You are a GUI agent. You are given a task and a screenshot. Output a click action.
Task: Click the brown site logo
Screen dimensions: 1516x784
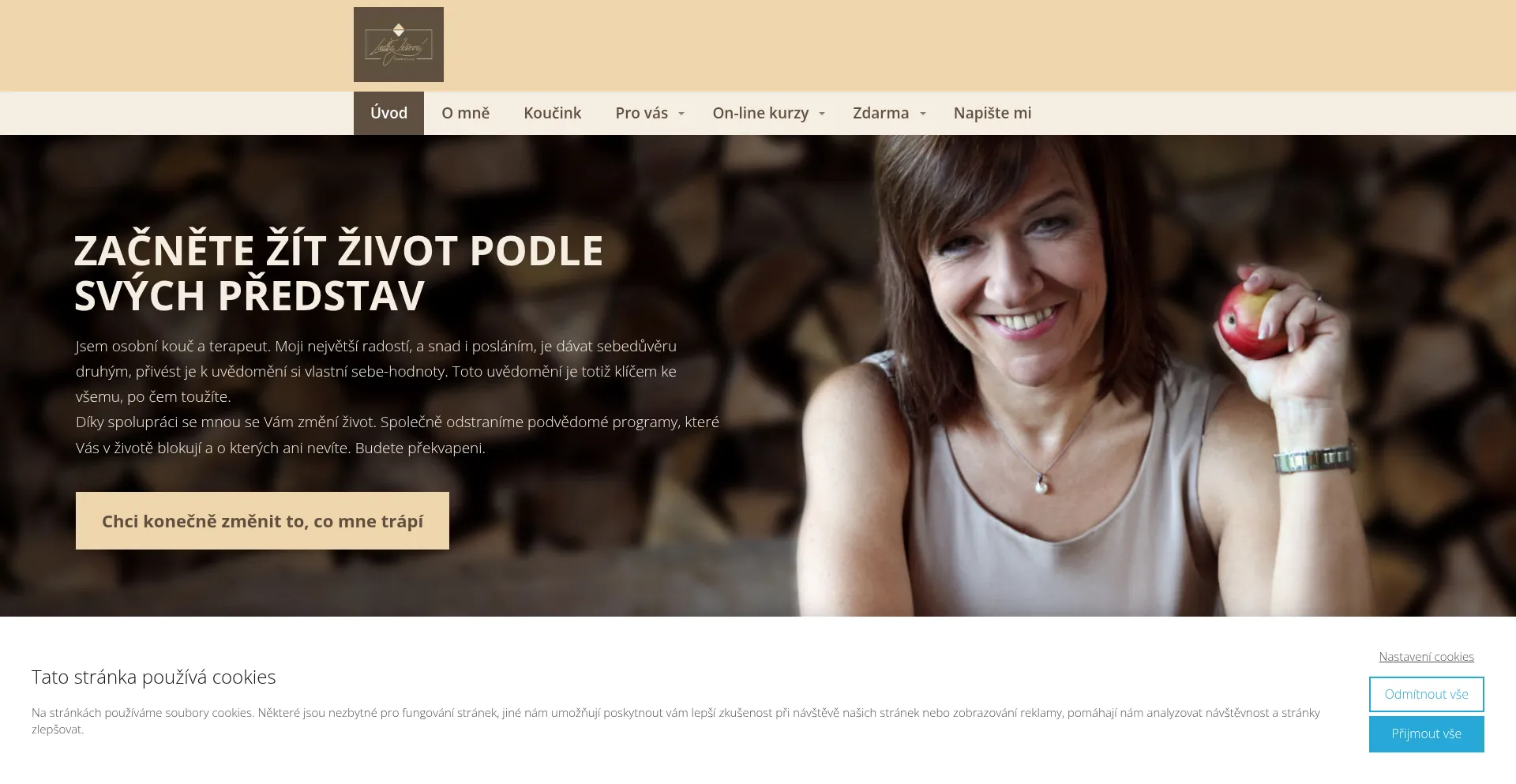tap(399, 44)
